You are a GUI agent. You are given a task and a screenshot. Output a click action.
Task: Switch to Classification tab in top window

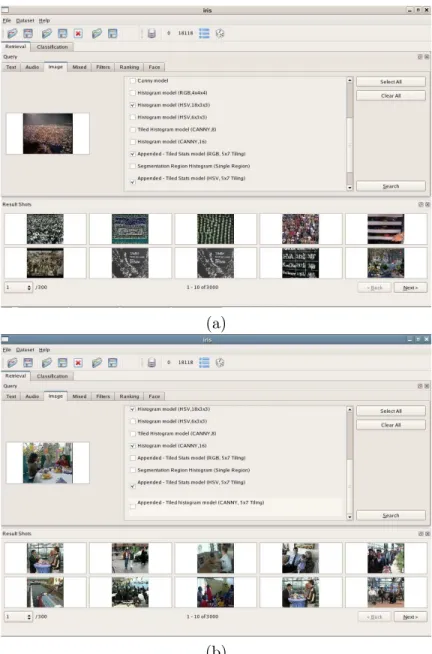(52, 47)
